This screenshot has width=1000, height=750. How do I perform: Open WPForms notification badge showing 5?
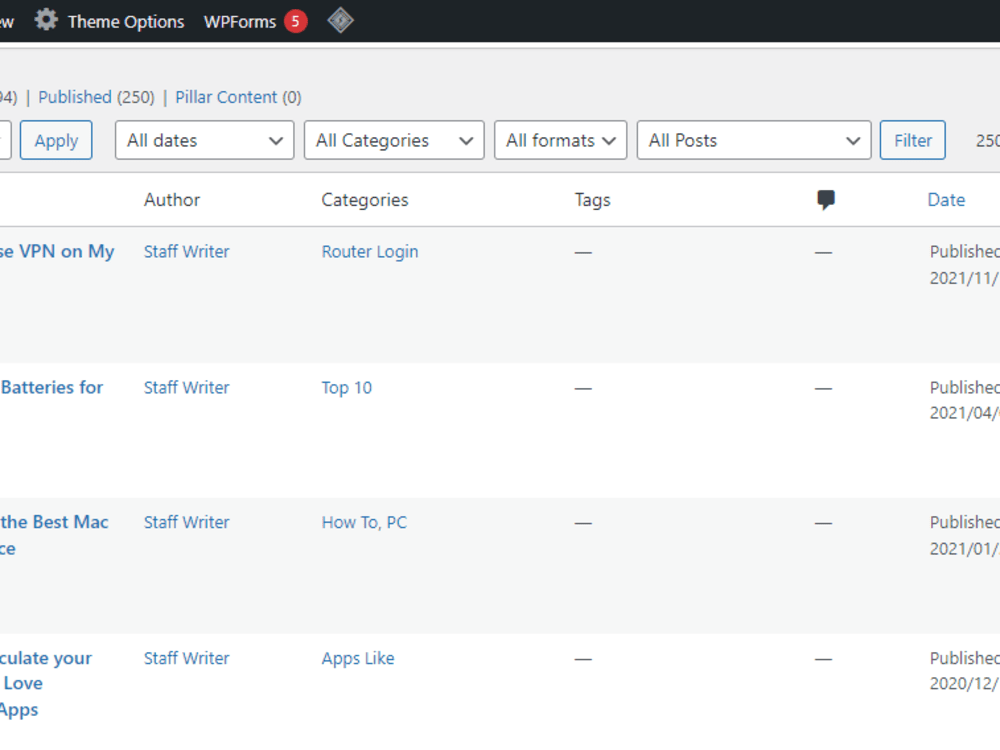point(295,21)
